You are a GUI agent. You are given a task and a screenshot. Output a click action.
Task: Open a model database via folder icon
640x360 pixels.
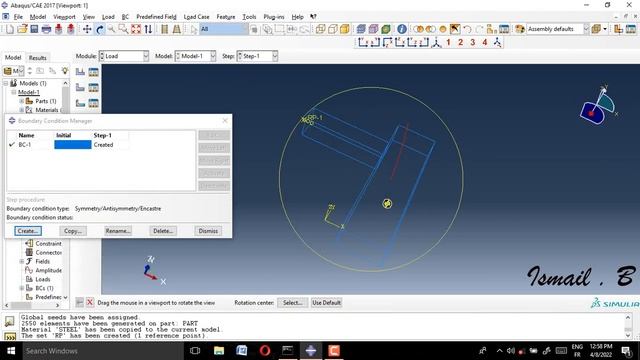[x=22, y=29]
